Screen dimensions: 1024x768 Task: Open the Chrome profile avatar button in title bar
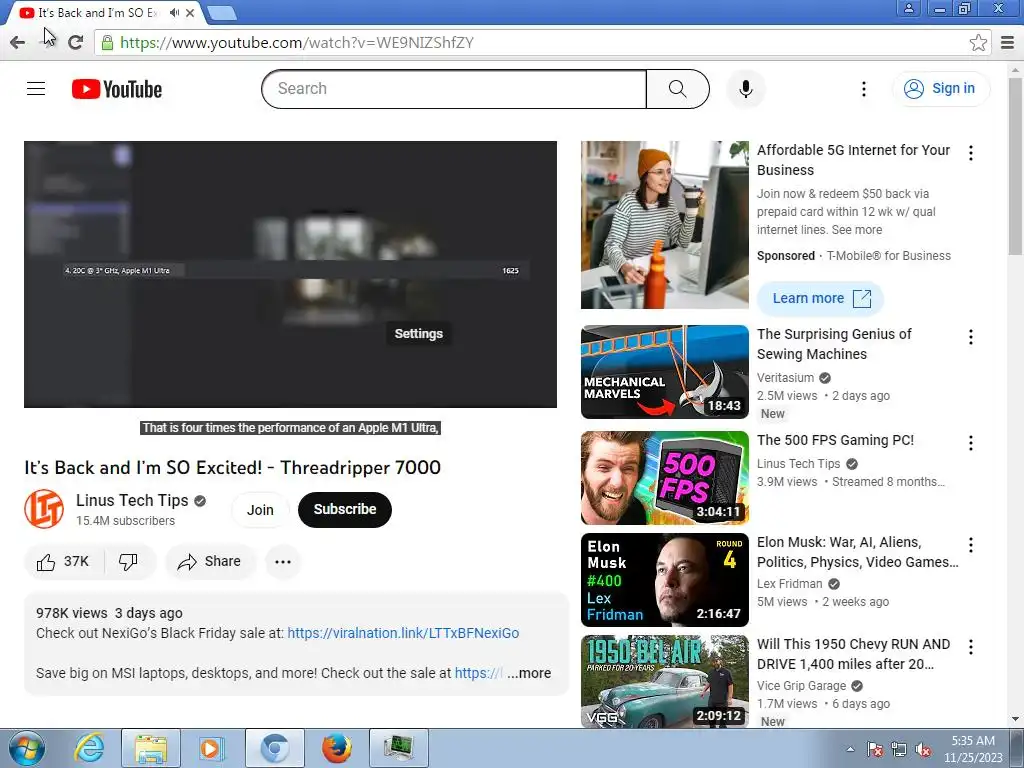pos(908,8)
